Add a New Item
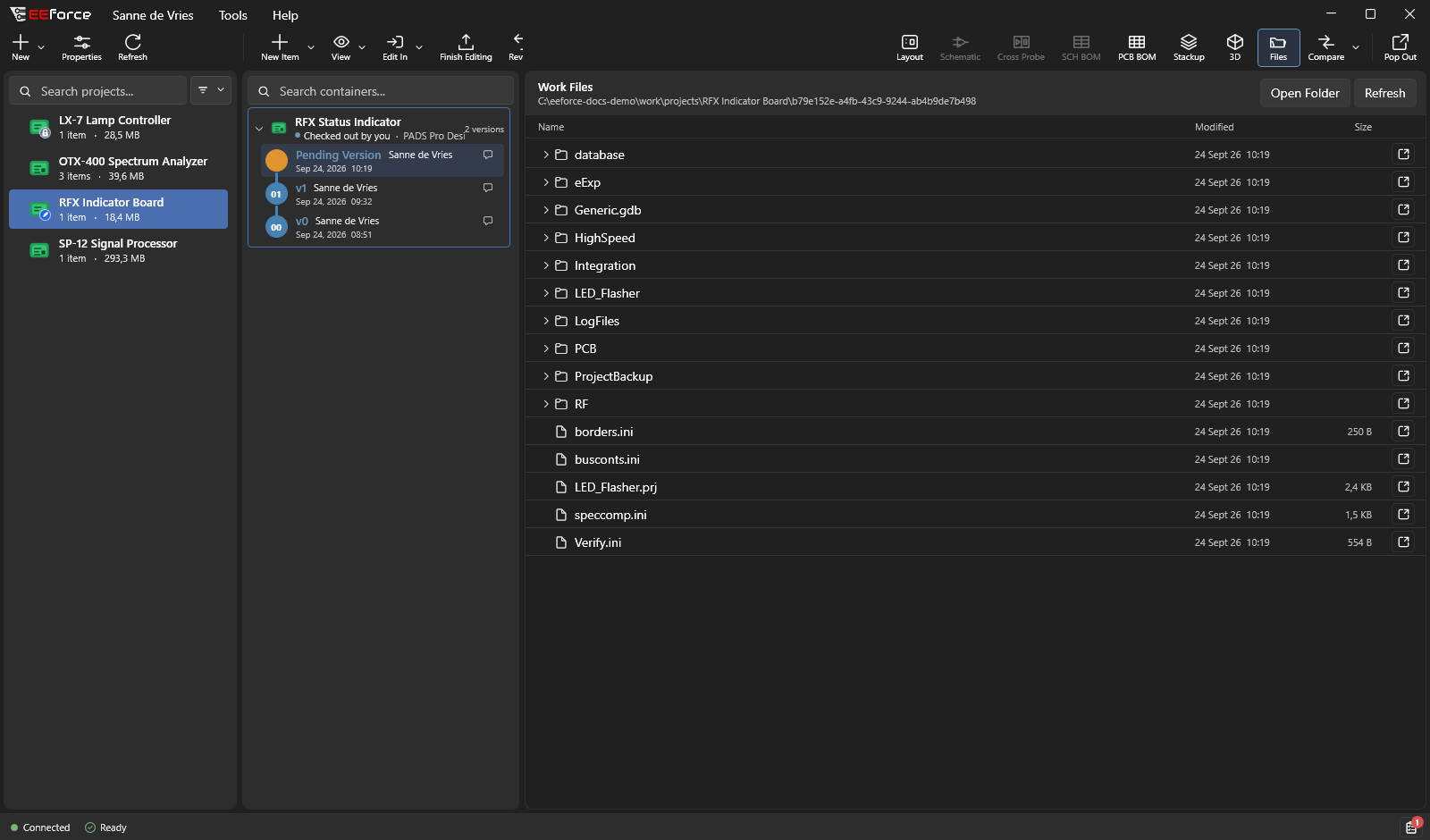This screenshot has width=1430, height=840. (280, 47)
